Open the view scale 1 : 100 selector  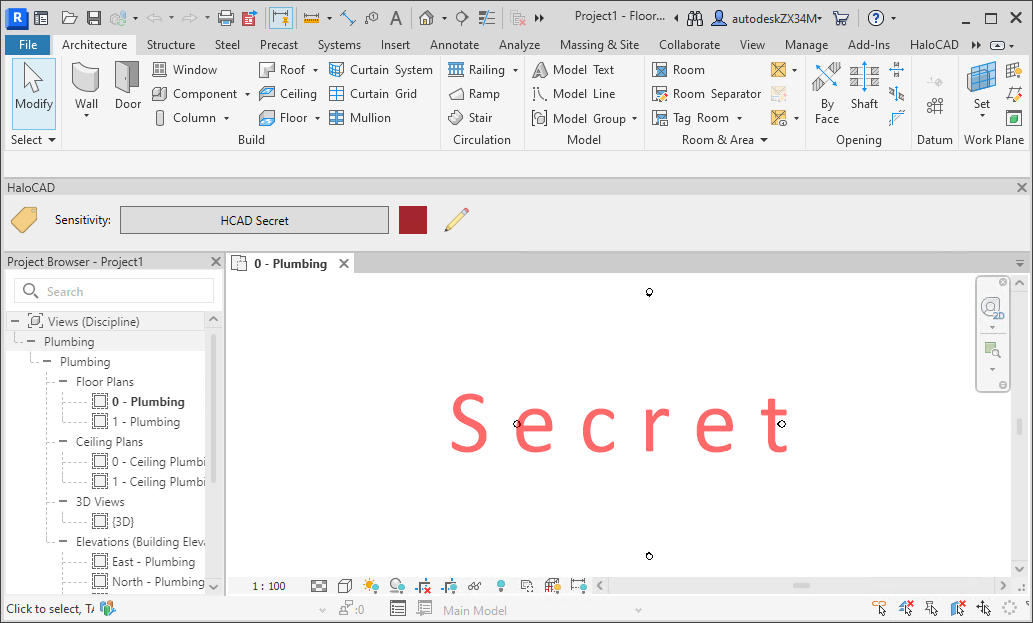[268, 586]
